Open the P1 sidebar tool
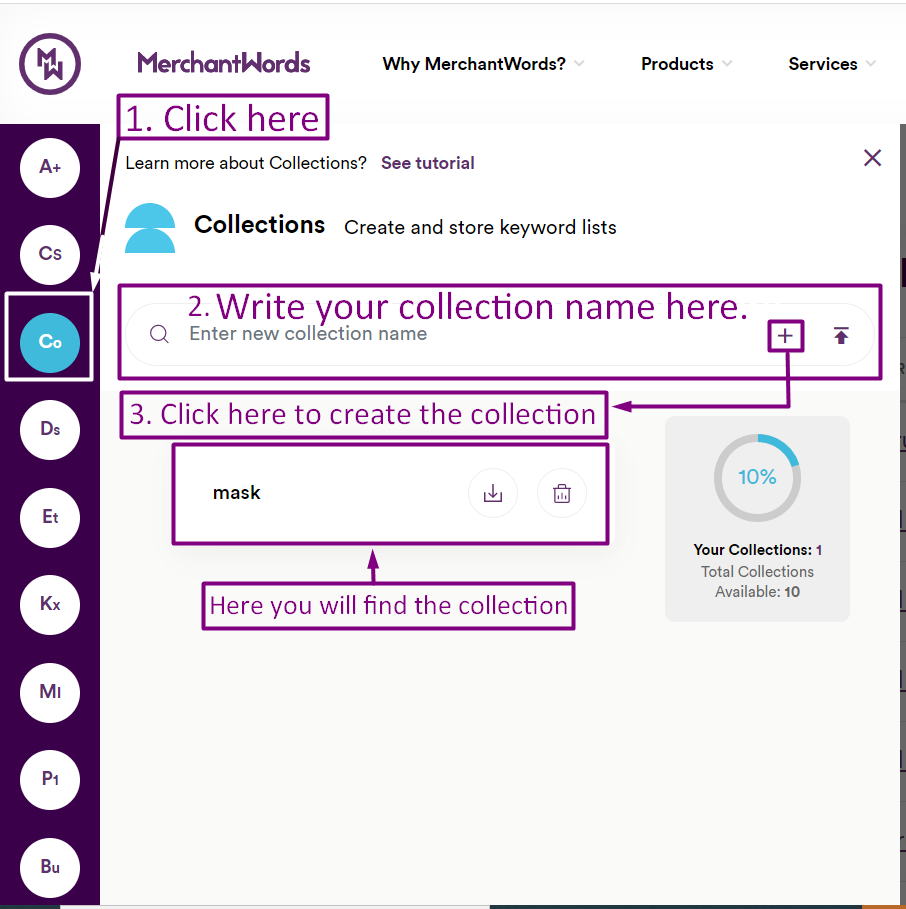Image resolution: width=906 pixels, height=909 pixels. (x=50, y=779)
